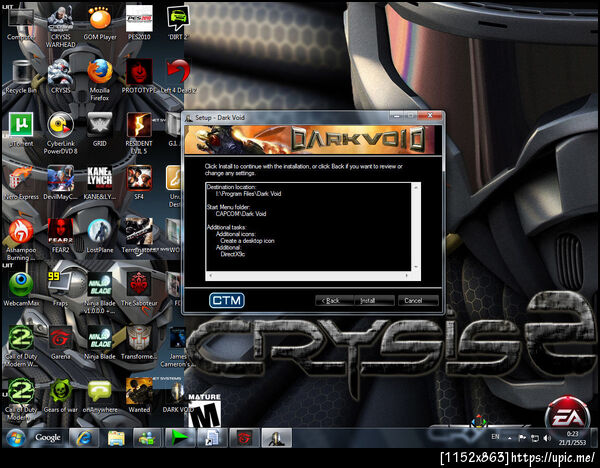Open WebcamMax from the desktop
Image resolution: width=600 pixels, height=468 pixels.
click(x=21, y=289)
